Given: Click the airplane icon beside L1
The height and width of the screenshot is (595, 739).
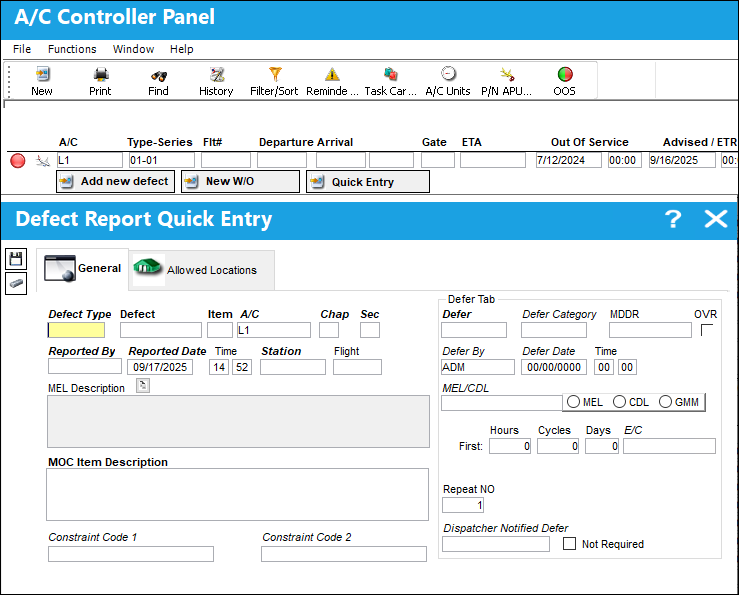Looking at the screenshot, I should point(42,161).
